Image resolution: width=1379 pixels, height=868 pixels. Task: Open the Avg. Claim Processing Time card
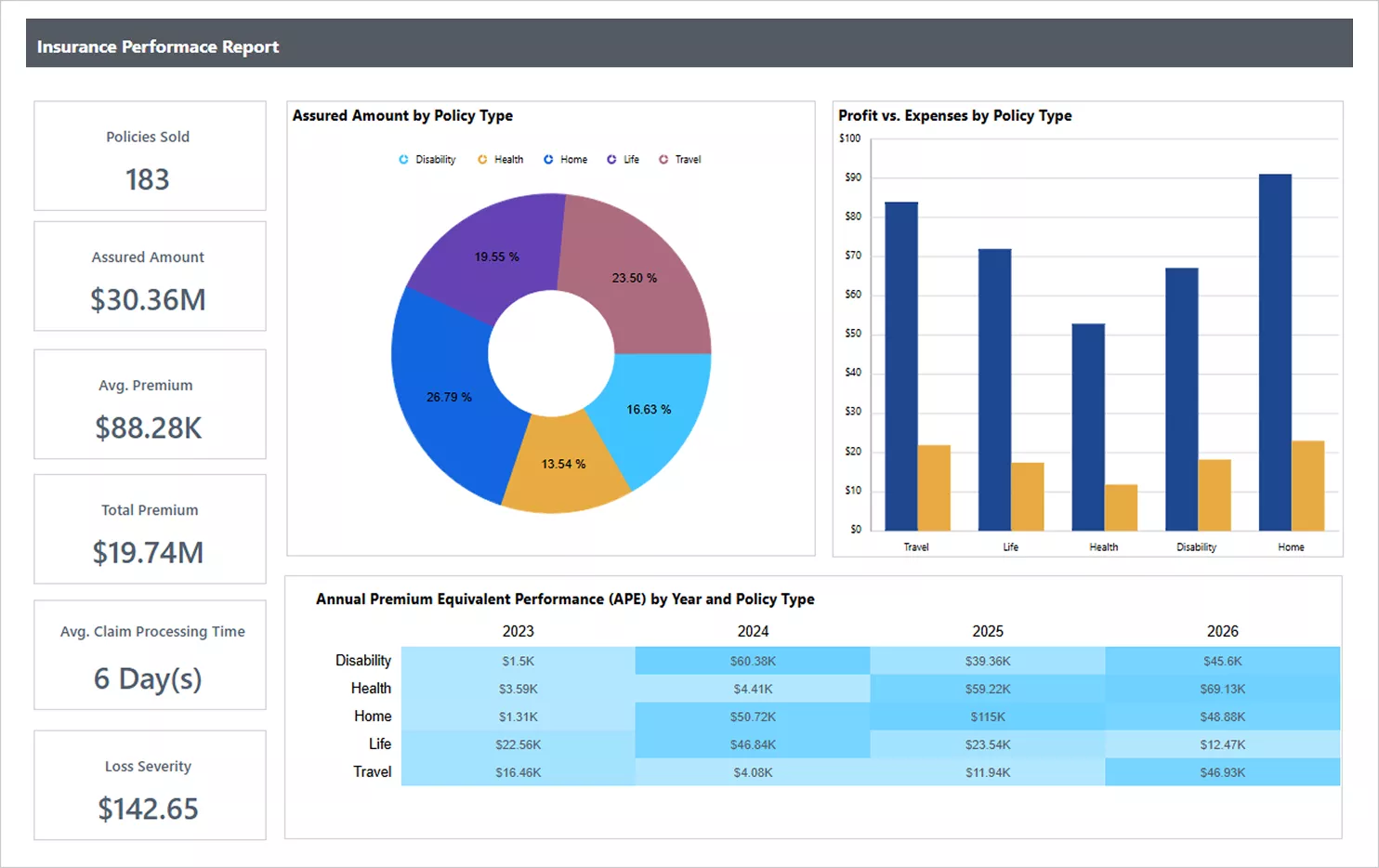tap(150, 655)
